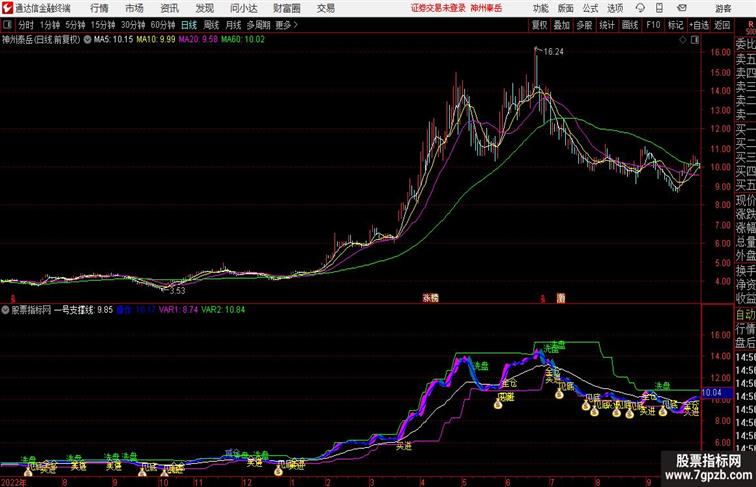Open the 交易 menu
Image resolution: width=756 pixels, height=487 pixels.
325,8
